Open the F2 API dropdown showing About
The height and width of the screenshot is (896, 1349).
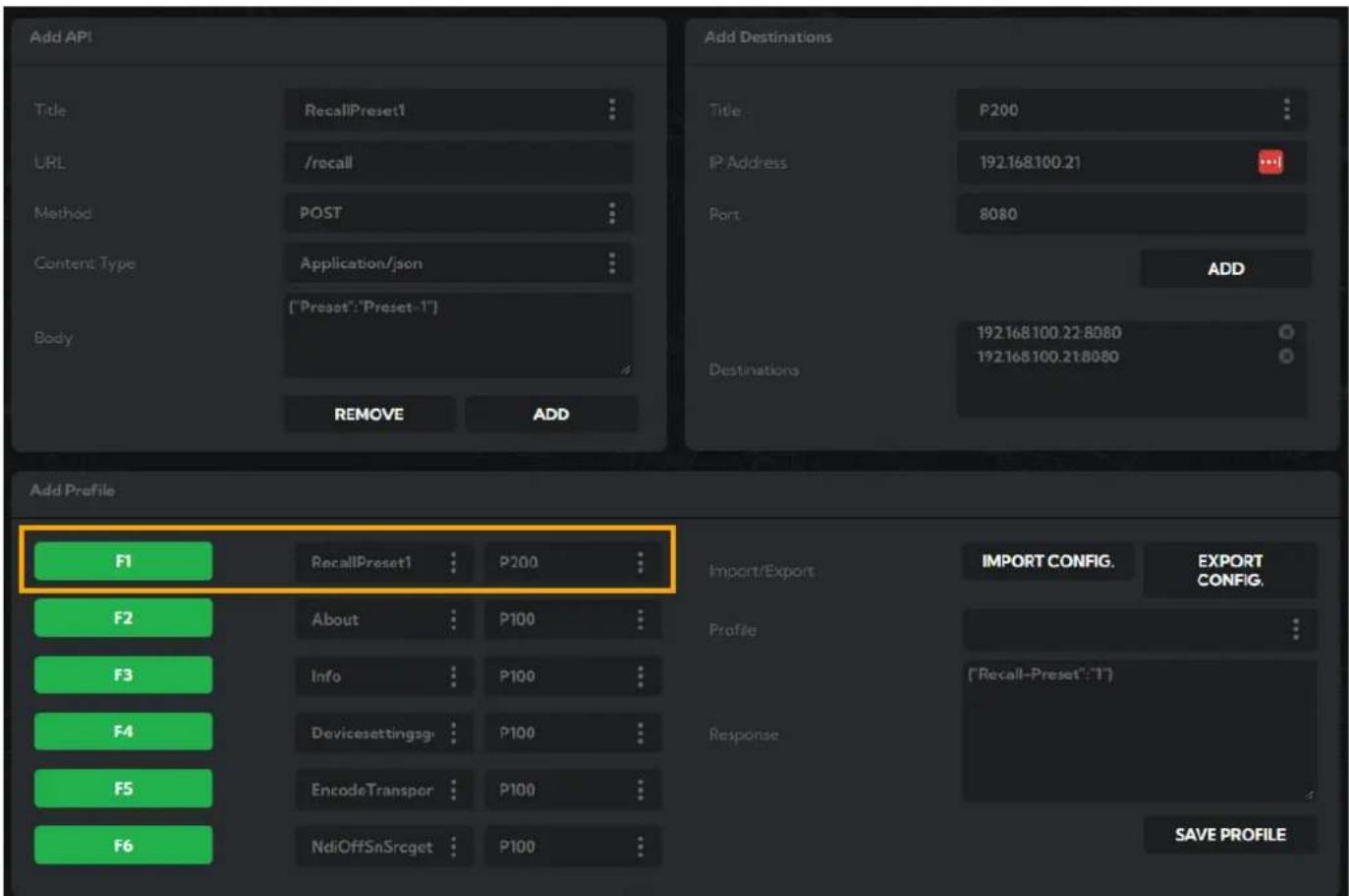(384, 619)
